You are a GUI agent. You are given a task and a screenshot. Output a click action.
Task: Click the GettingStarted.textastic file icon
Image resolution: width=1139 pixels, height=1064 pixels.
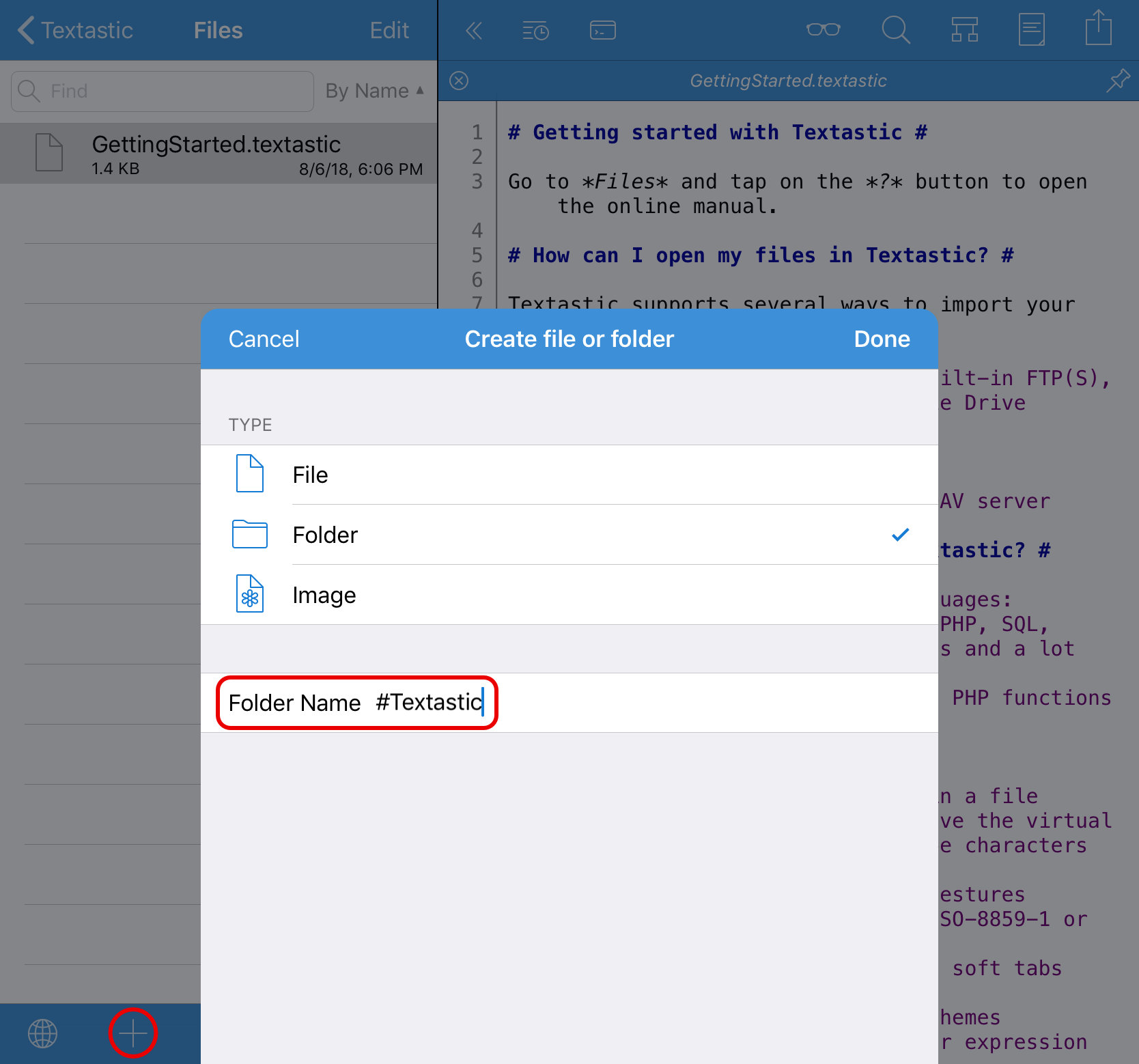[49, 152]
